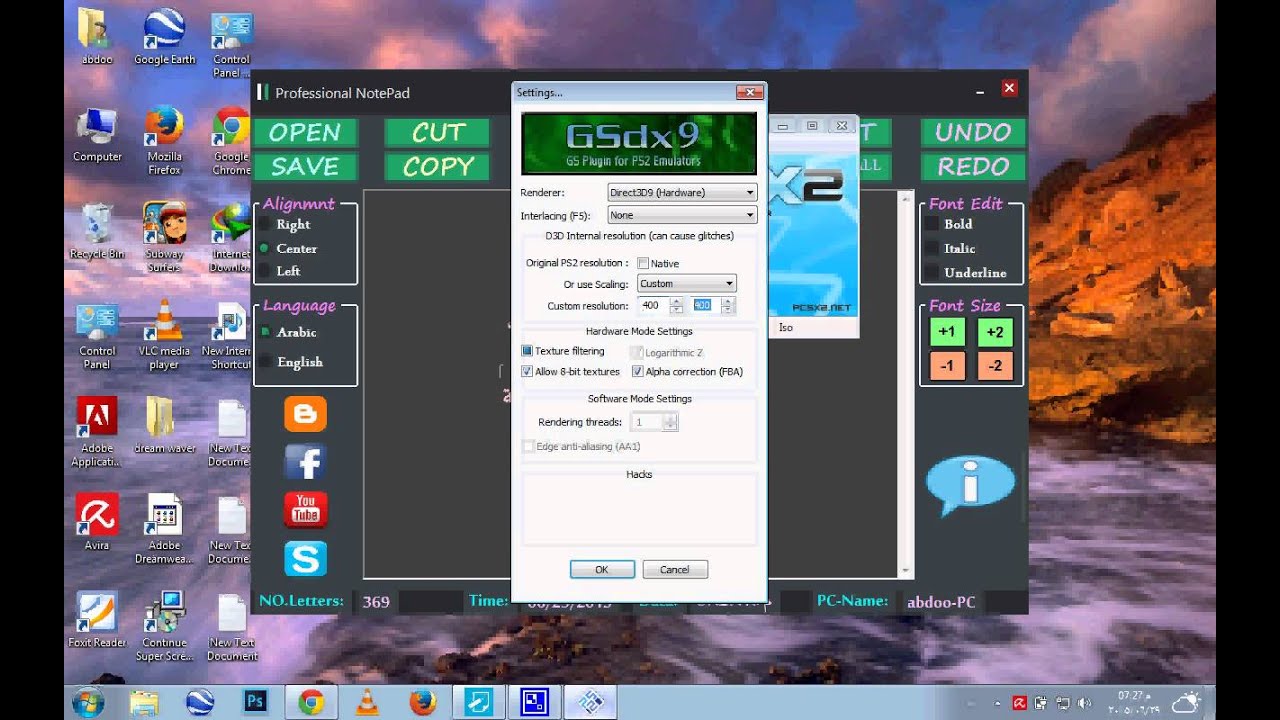Image resolution: width=1280 pixels, height=720 pixels.
Task: Increase custom resolution width with up arrow
Action: (x=676, y=302)
